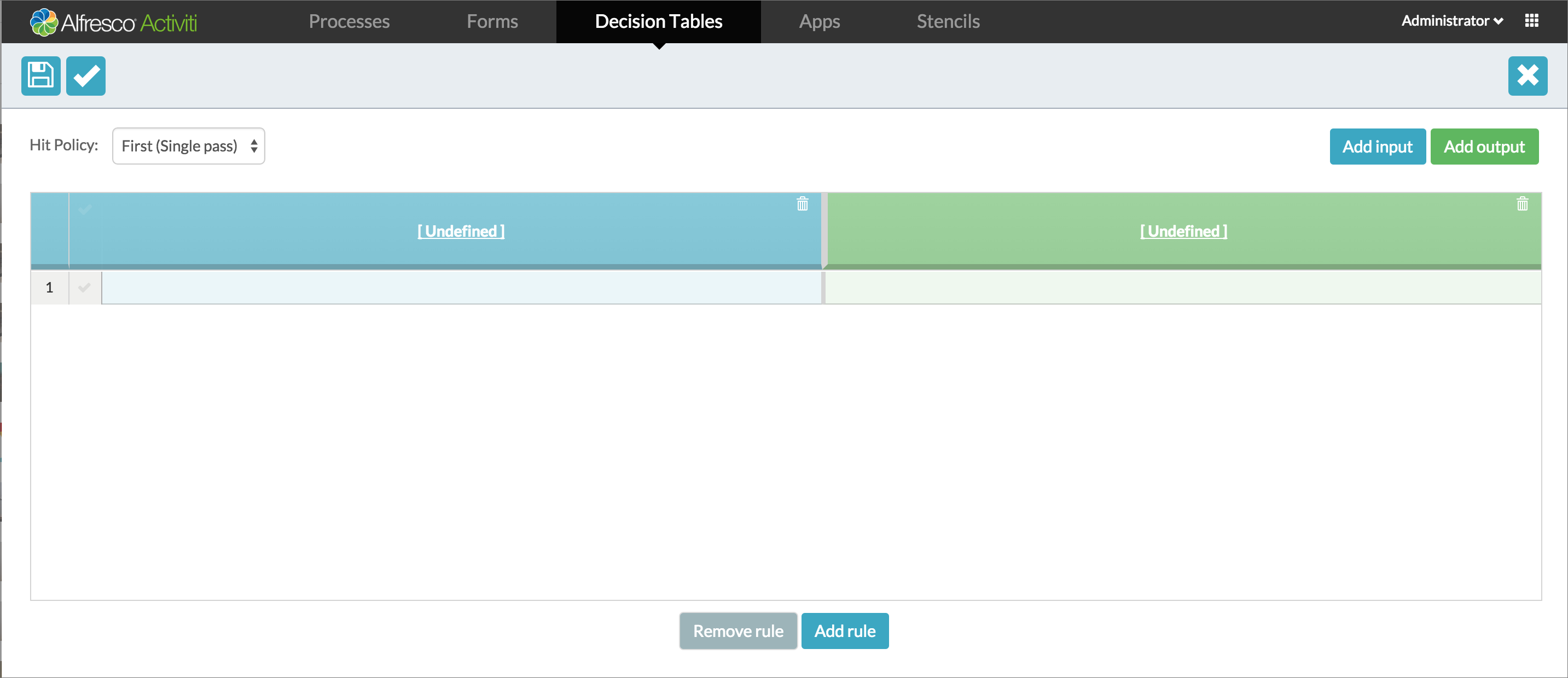Validate the decision table with the checkmark icon
Screen dimensions: 1568x678
85,75
